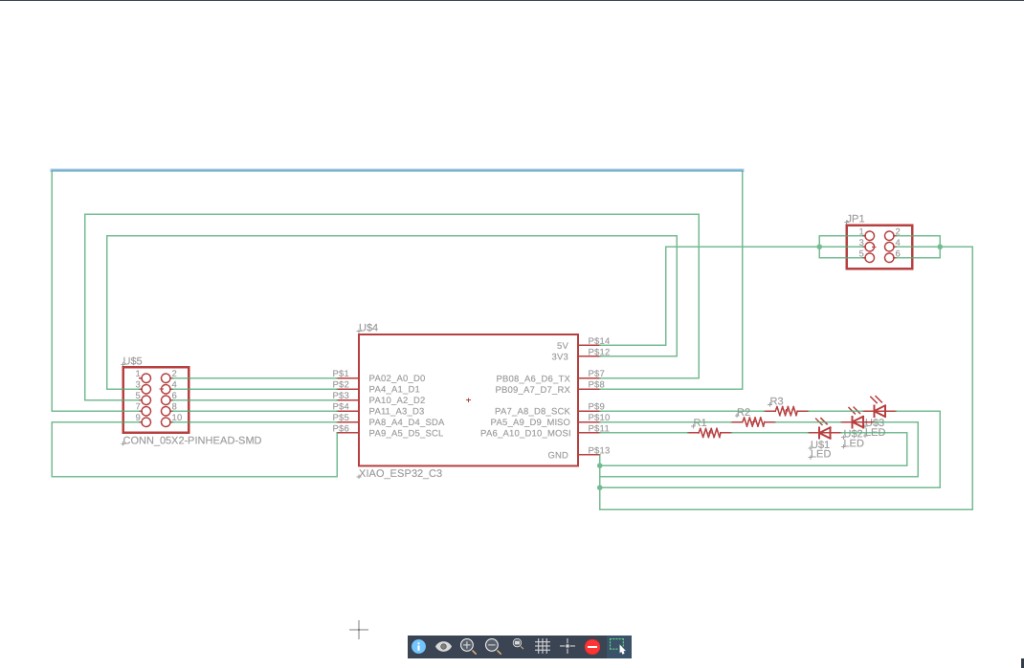
Task: Click the U$4 component label
Action: pyautogui.click(x=368, y=328)
